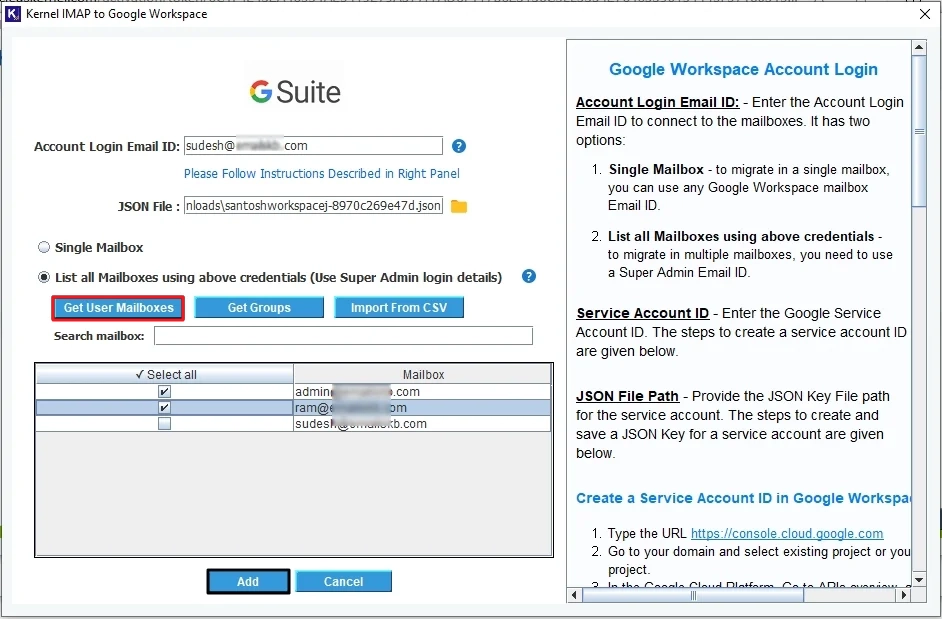Click the Get User Mailboxes button

click(117, 307)
